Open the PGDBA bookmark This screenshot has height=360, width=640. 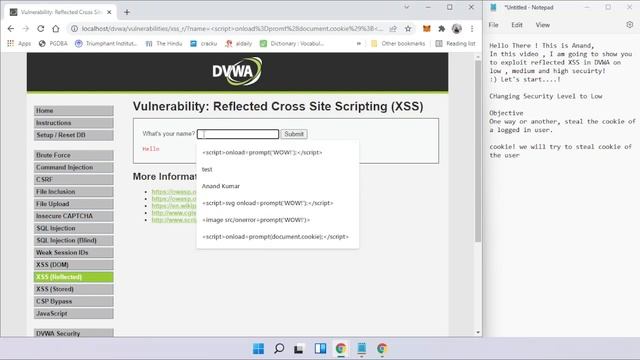53,43
